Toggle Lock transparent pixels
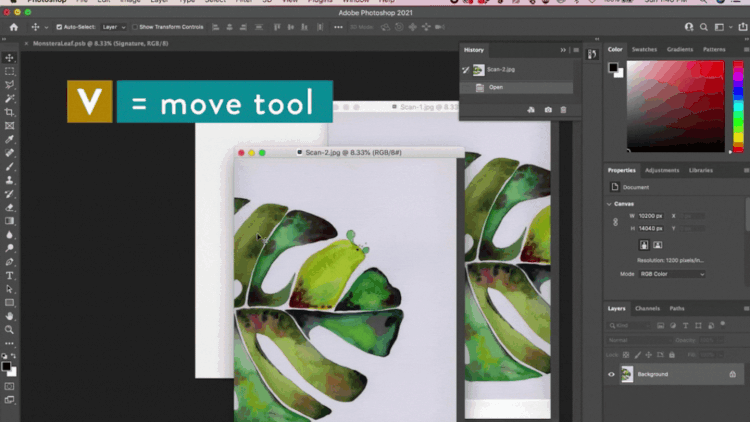Screen dimensions: 750x422 point(626,355)
